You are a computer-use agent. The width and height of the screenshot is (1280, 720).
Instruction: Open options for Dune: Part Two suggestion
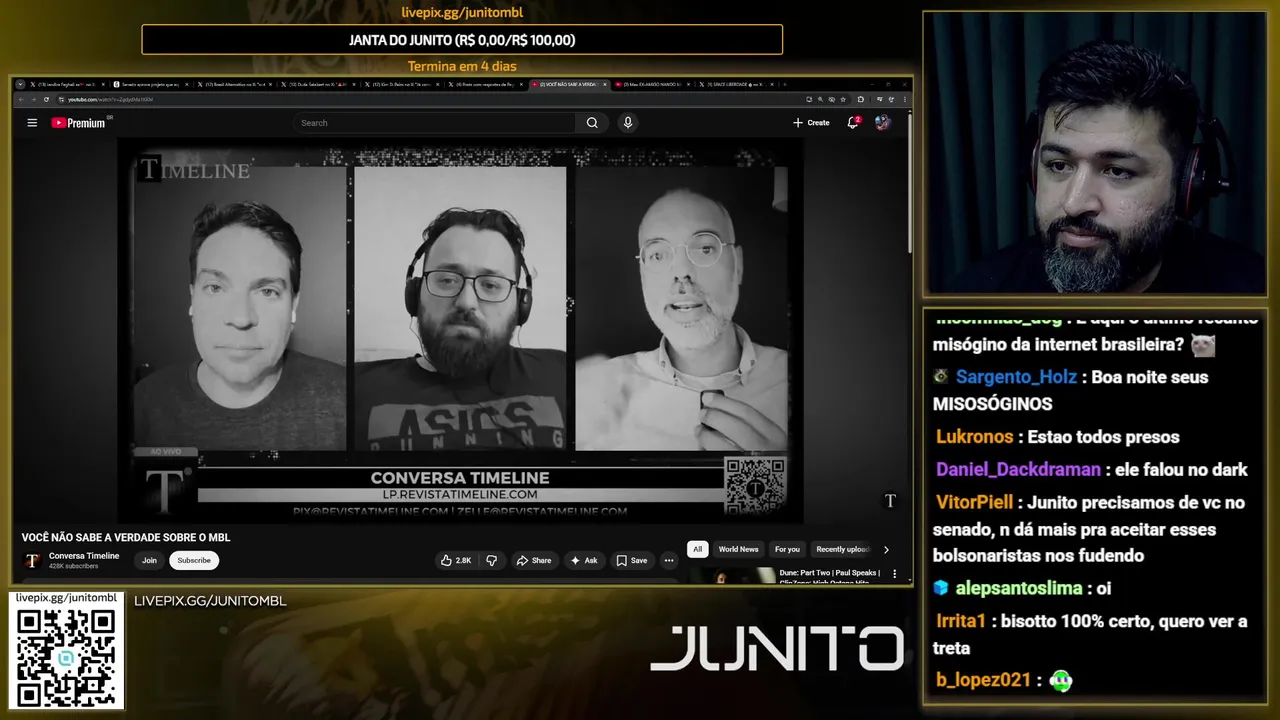tap(895, 575)
